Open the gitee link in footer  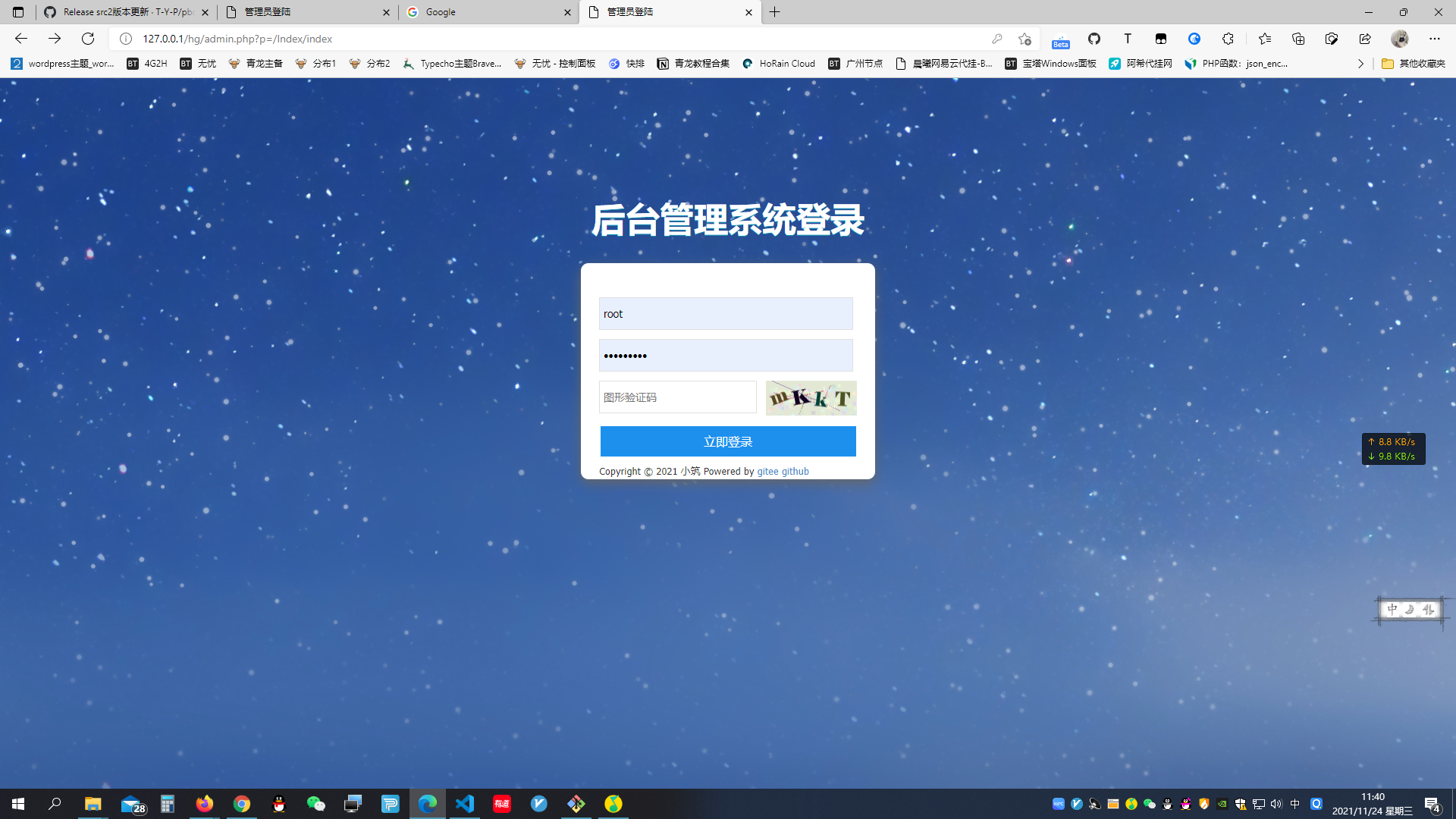pyautogui.click(x=767, y=471)
